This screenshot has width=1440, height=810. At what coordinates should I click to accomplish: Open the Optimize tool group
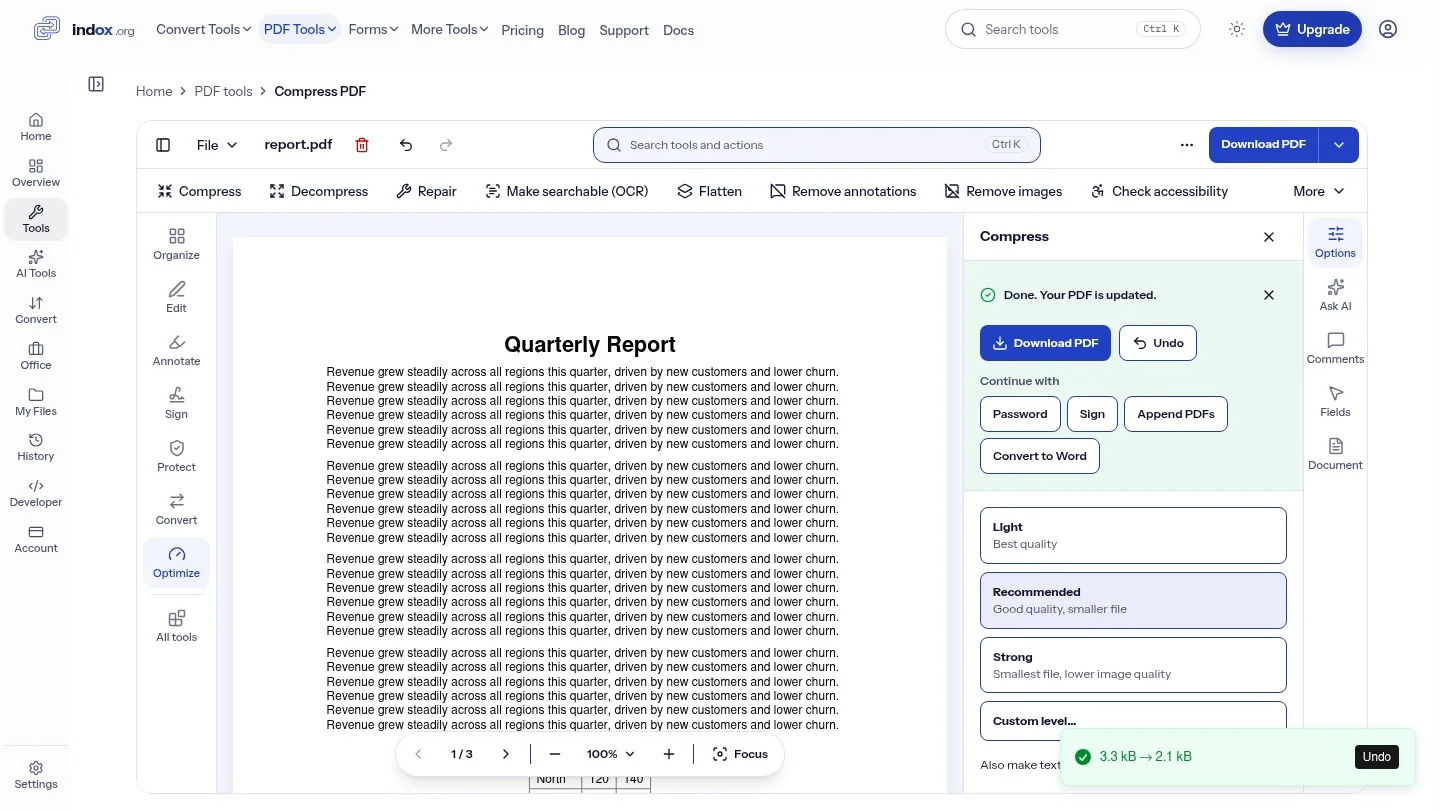point(177,562)
